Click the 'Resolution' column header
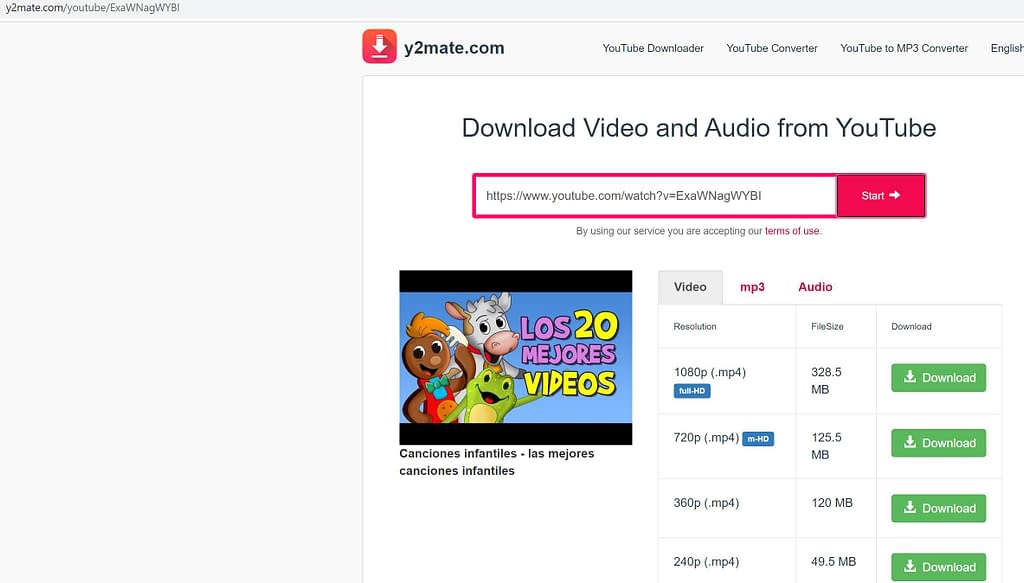Screen dimensions: 1024x583 point(695,326)
